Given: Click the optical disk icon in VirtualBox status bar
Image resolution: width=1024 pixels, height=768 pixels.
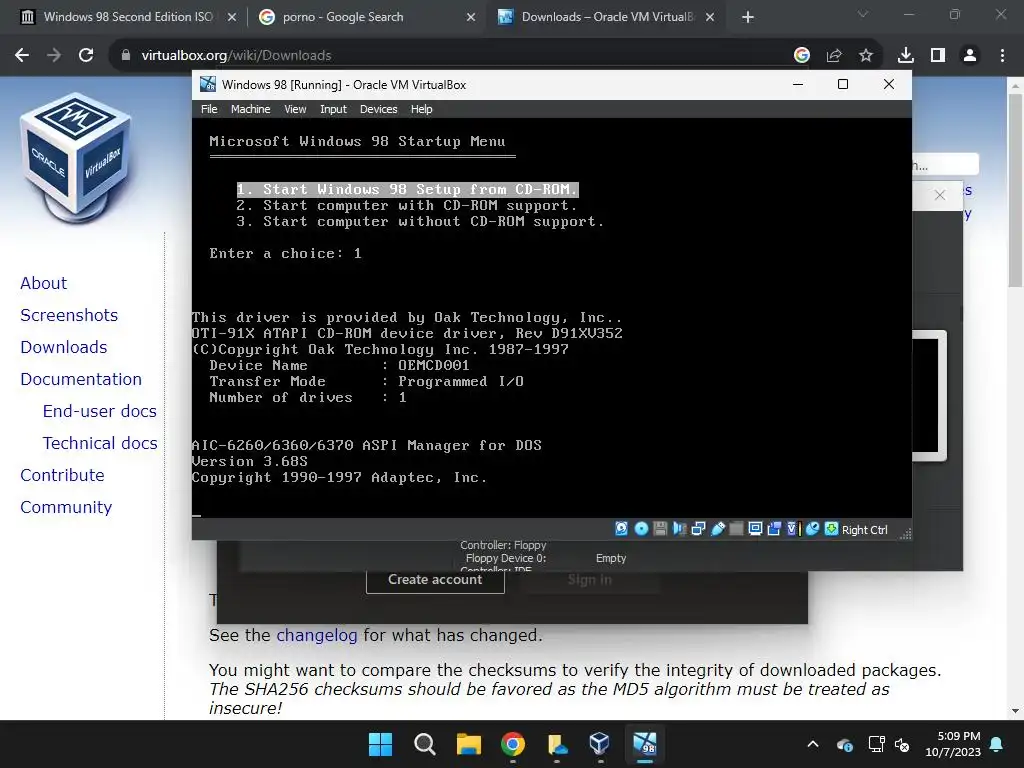Looking at the screenshot, I should [x=641, y=529].
